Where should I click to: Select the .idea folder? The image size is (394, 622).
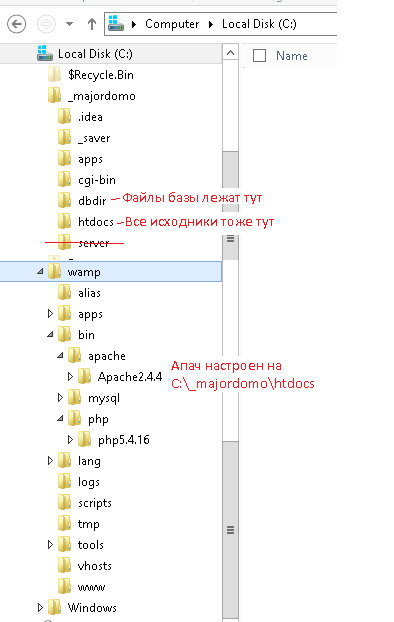click(90, 117)
